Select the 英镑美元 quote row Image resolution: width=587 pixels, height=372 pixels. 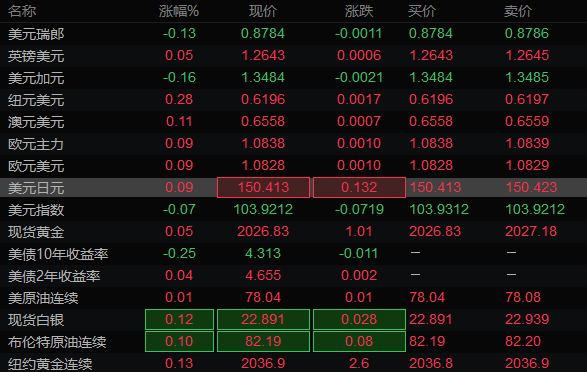294,56
